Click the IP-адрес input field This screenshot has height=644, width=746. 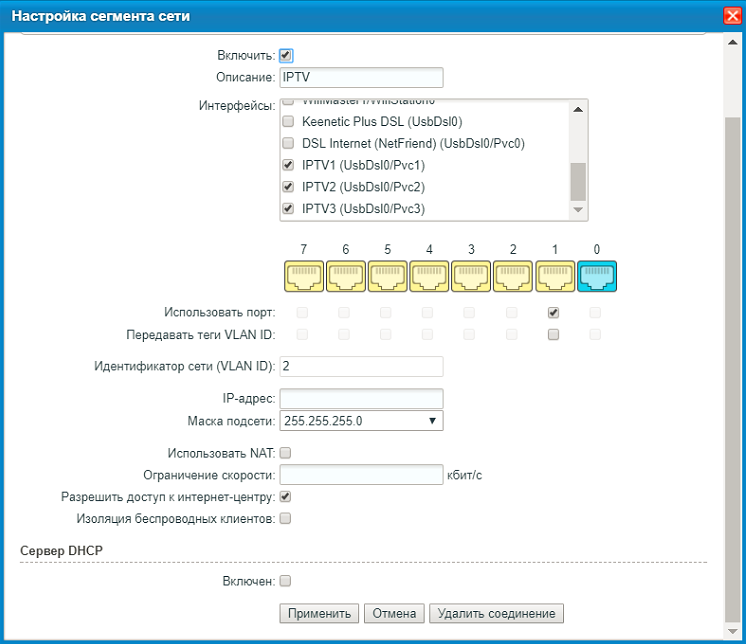(x=361, y=398)
